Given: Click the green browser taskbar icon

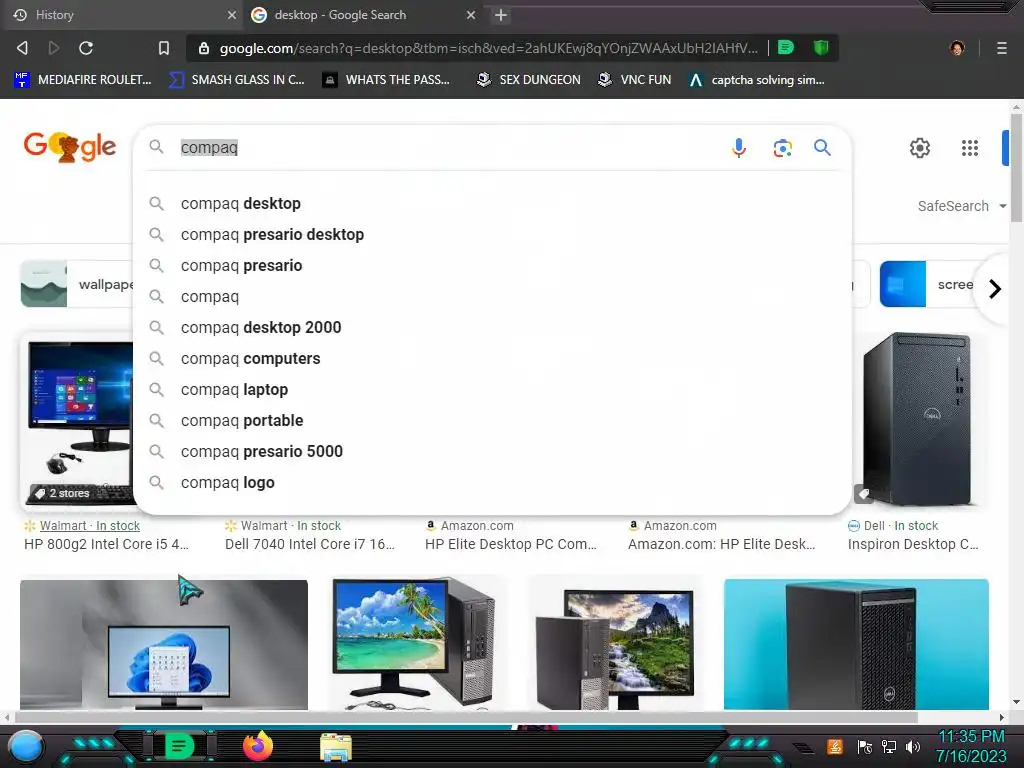Looking at the screenshot, I should [x=180, y=746].
